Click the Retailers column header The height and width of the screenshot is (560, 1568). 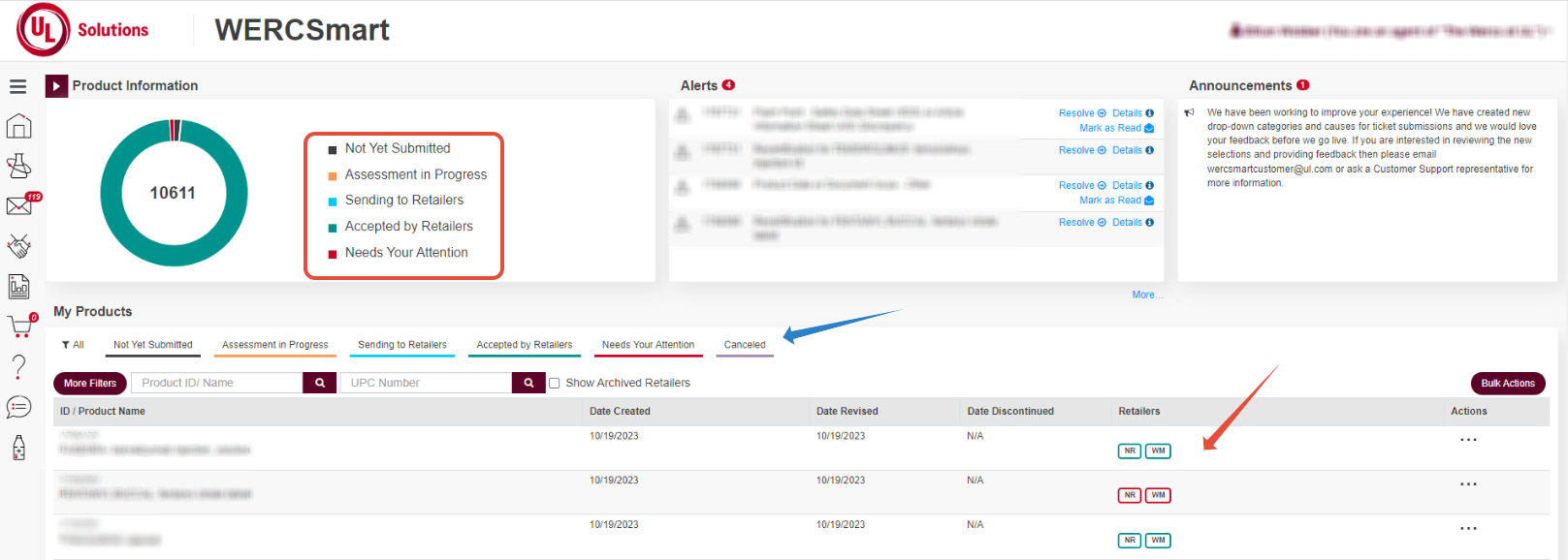(x=1139, y=411)
